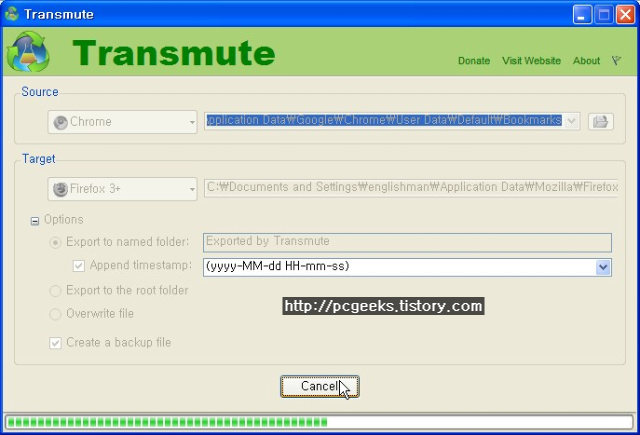Click the target Firefox path field
The width and height of the screenshot is (640, 435).
[411, 188]
